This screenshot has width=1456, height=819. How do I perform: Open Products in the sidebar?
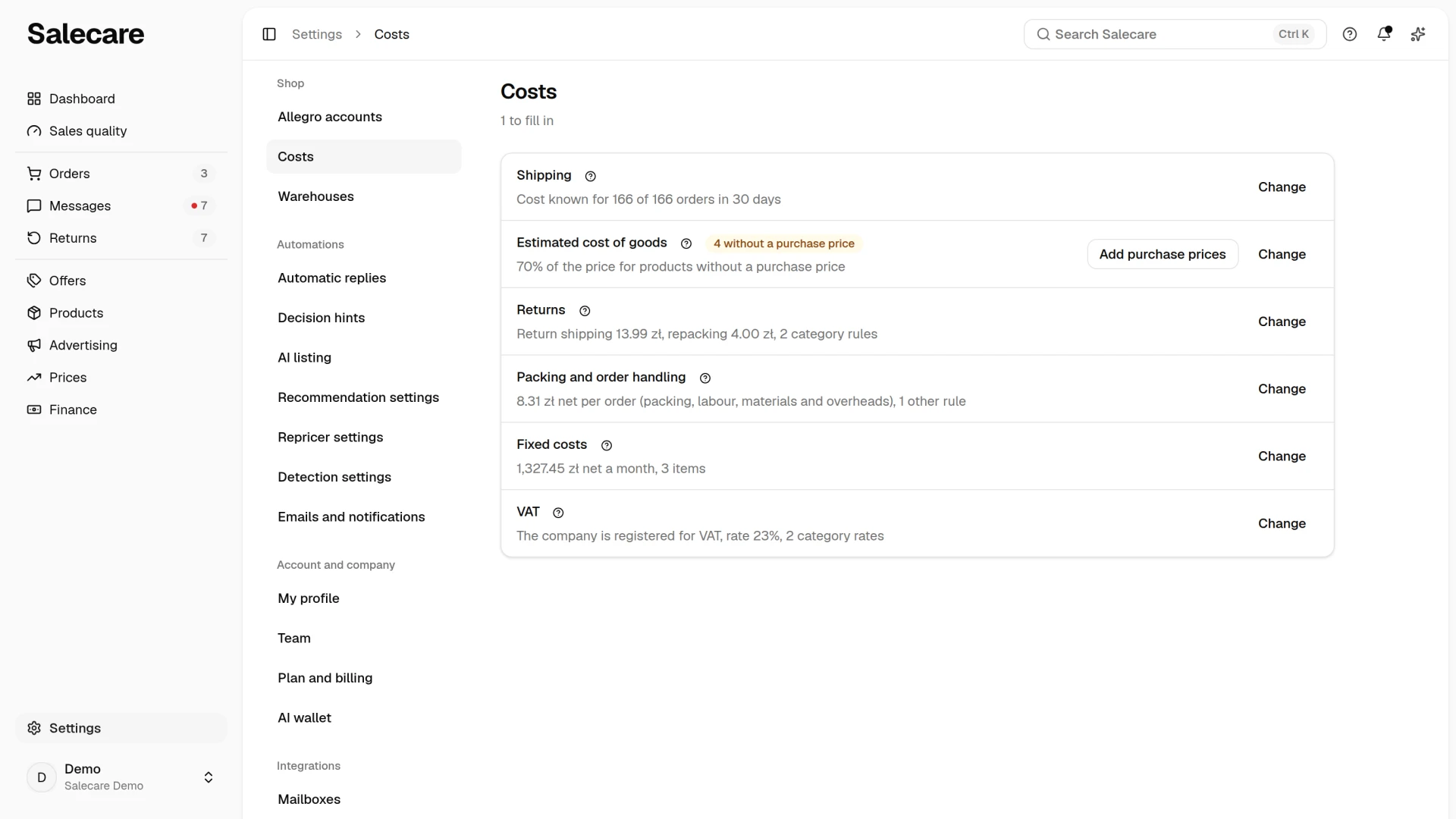click(121, 313)
